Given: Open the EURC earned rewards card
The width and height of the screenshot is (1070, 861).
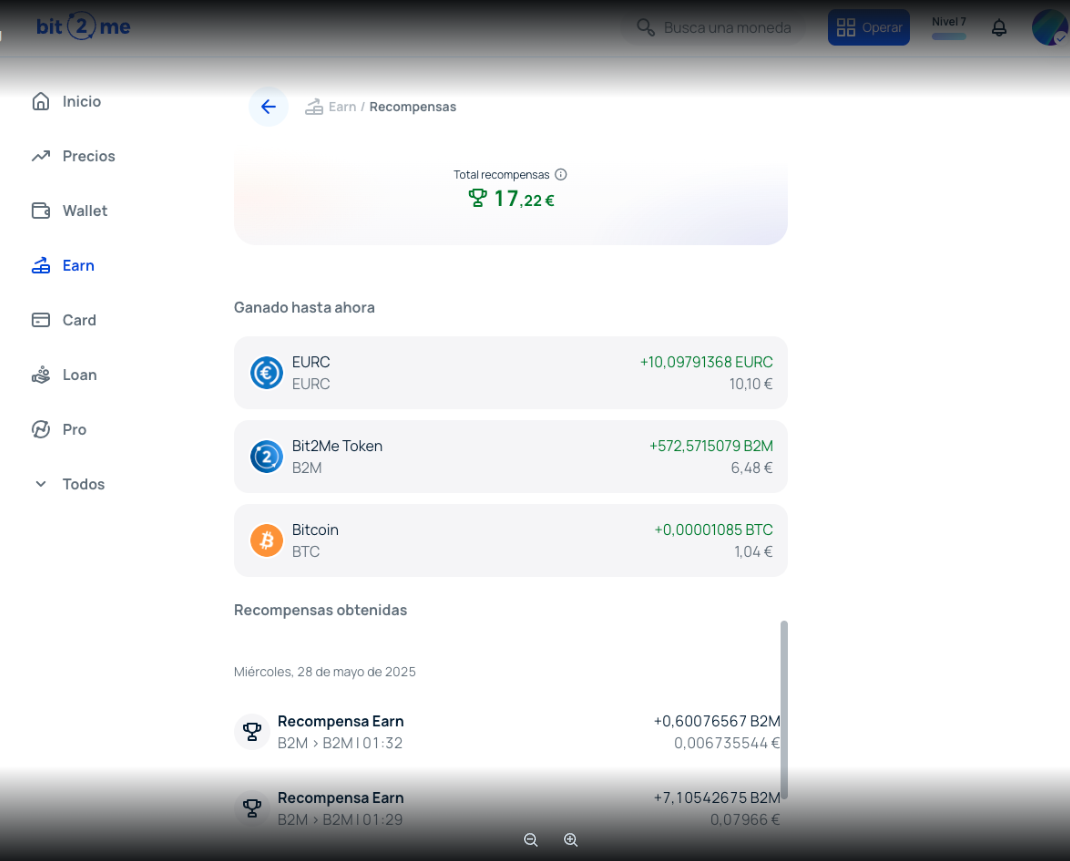Looking at the screenshot, I should coord(510,373).
